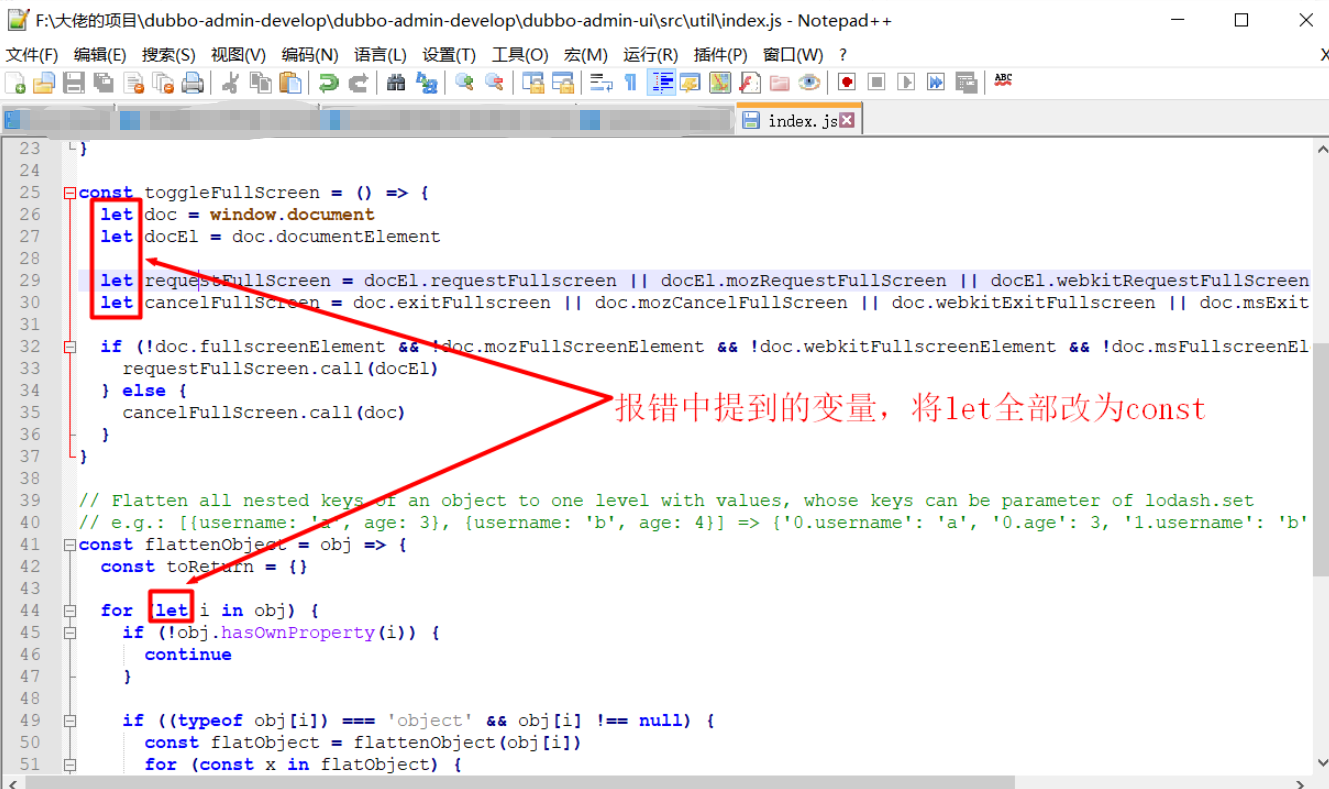Start recording a macro

tap(847, 82)
